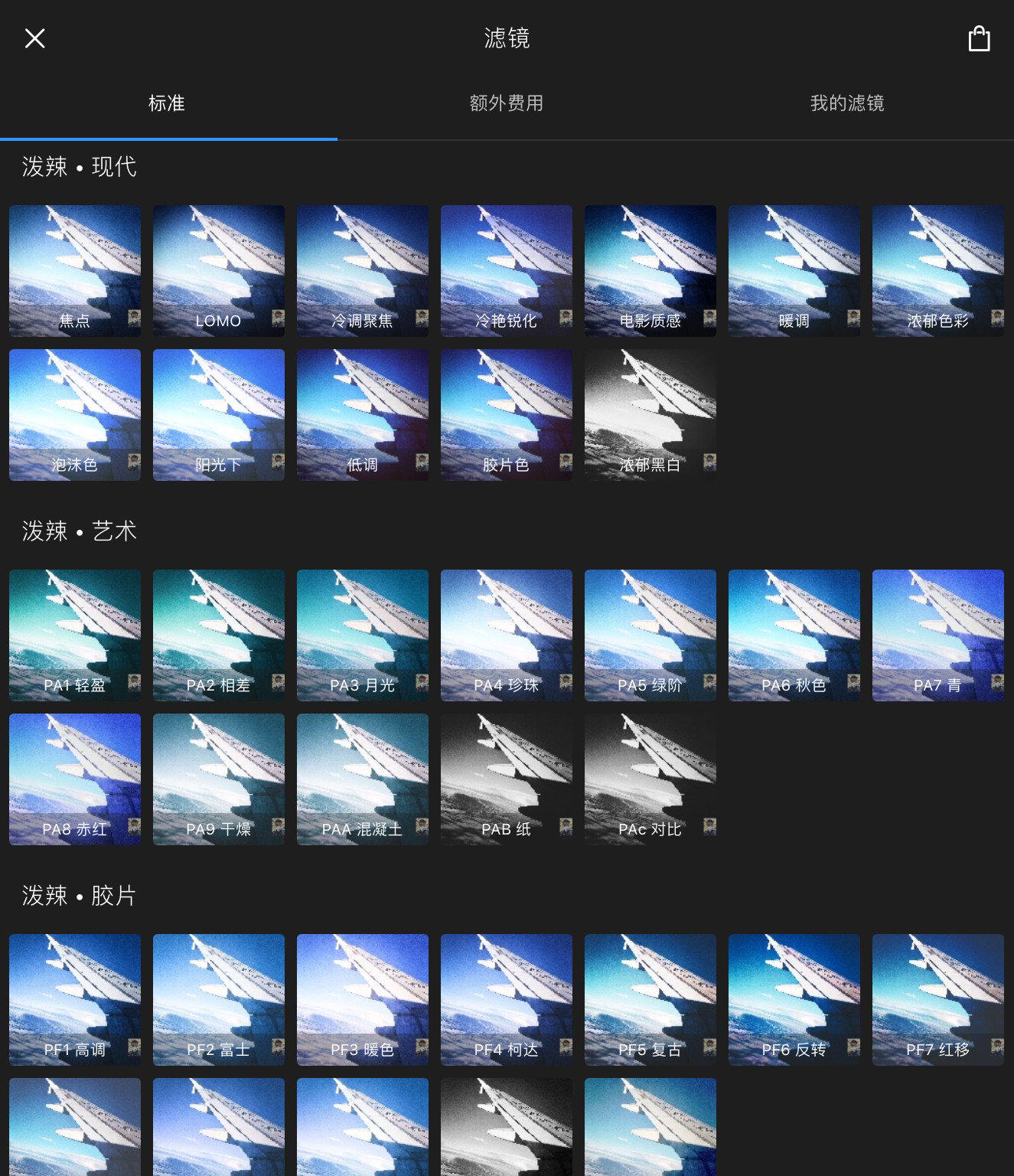Apply the PF7 红移 filter
This screenshot has height=1176, width=1014.
[x=938, y=1000]
